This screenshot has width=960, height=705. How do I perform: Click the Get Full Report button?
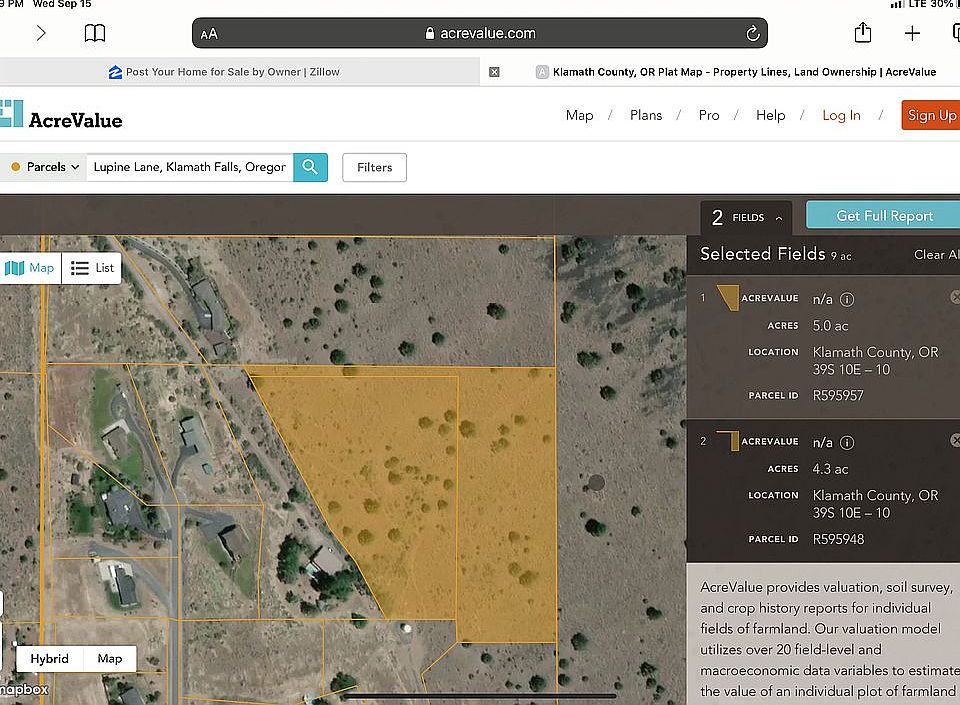pyautogui.click(x=883, y=215)
